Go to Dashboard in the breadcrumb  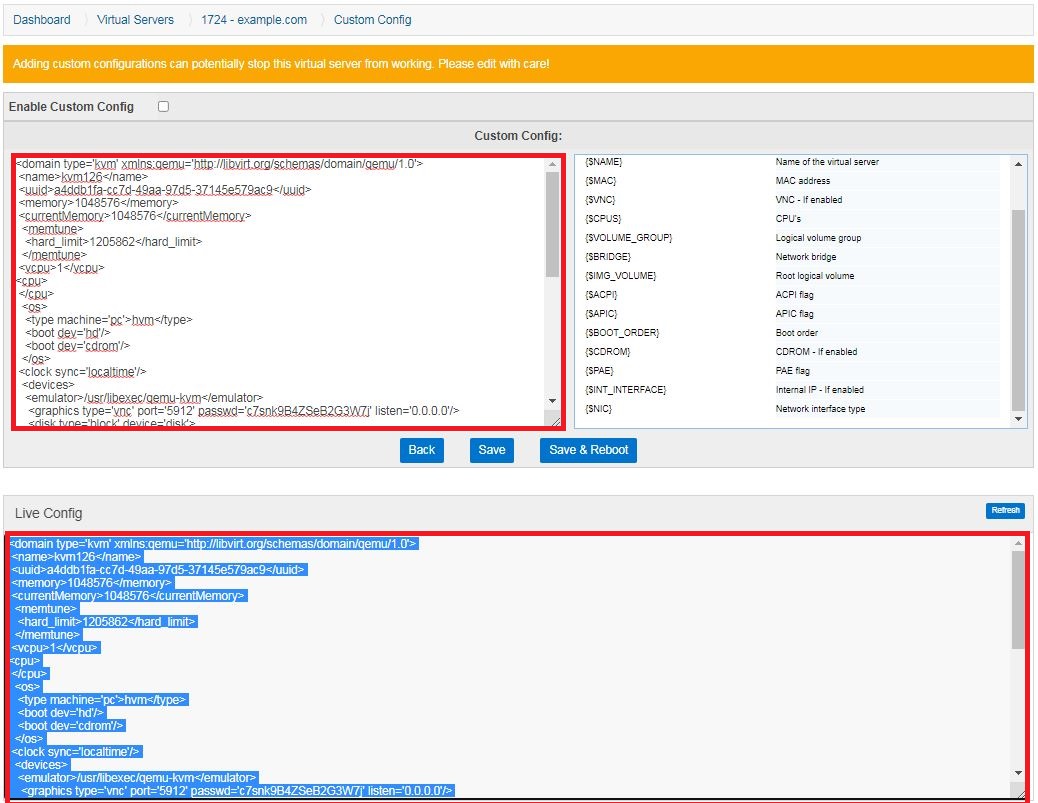(x=42, y=20)
